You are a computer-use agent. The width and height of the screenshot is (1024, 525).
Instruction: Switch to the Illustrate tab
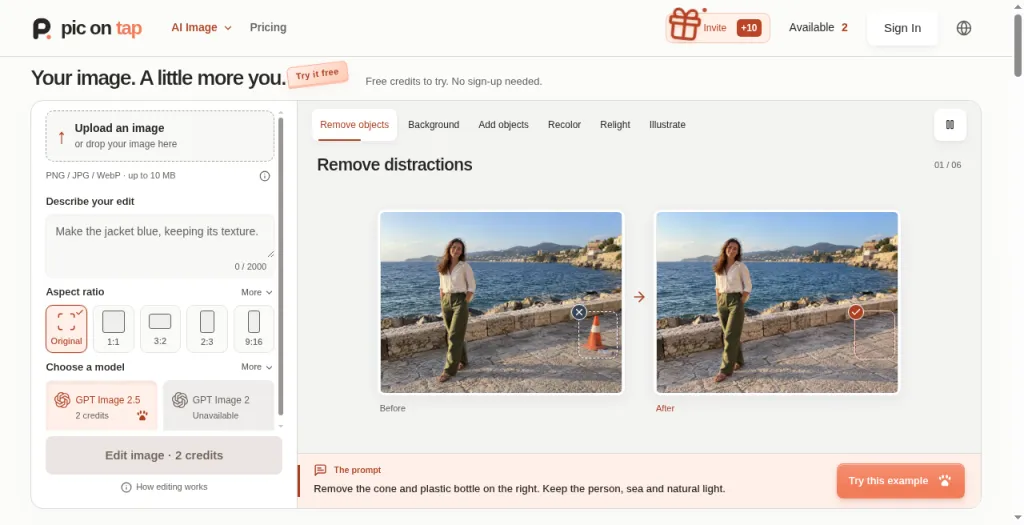point(667,125)
